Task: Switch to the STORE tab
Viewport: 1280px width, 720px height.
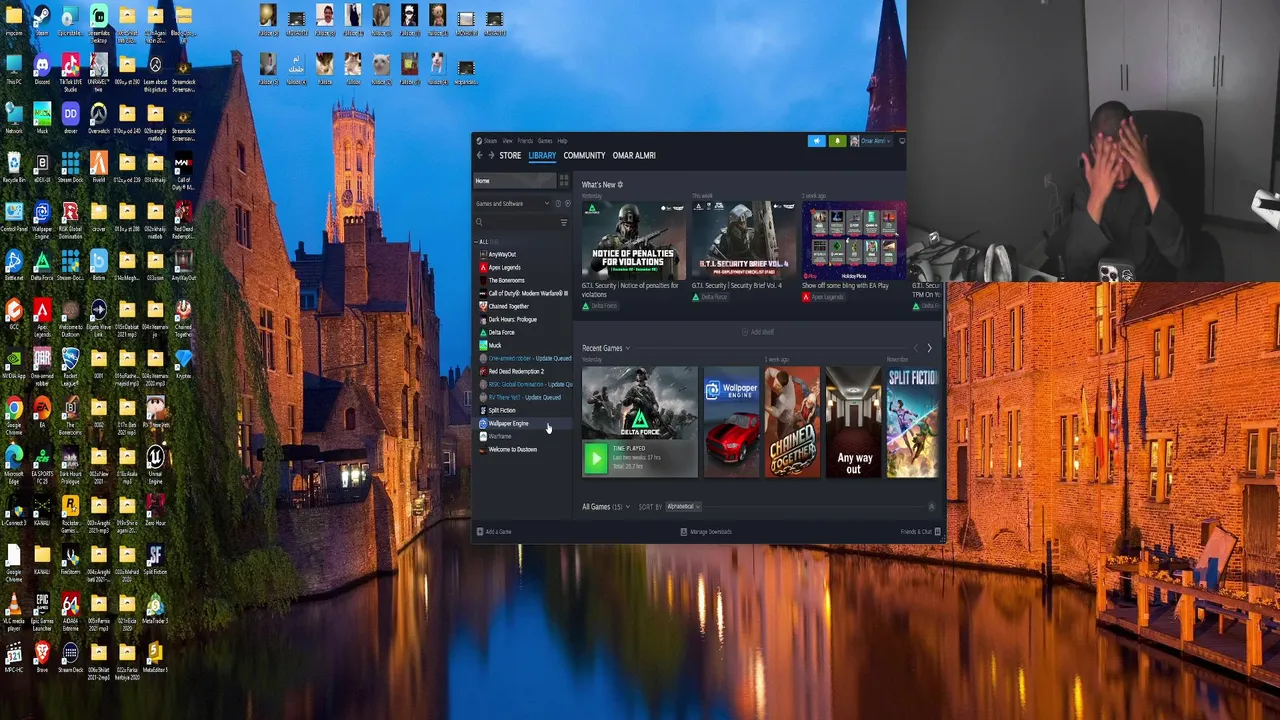Action: point(510,156)
